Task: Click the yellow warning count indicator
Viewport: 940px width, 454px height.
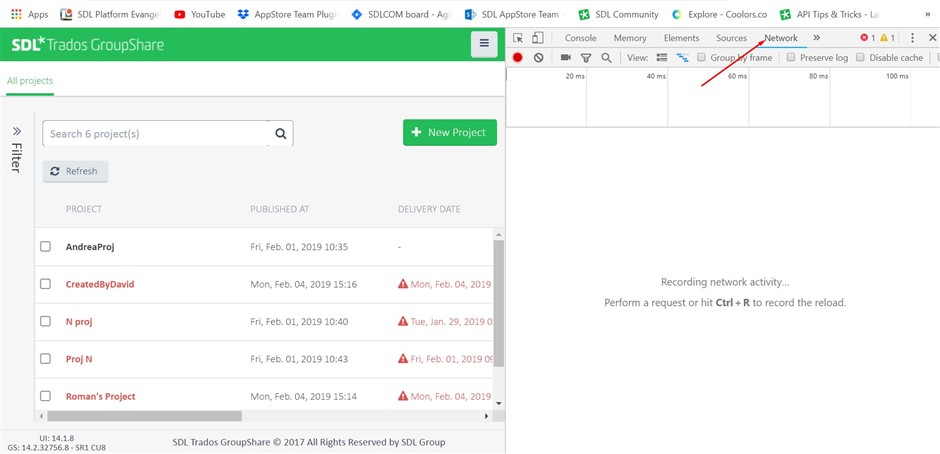Action: pyautogui.click(x=887, y=38)
